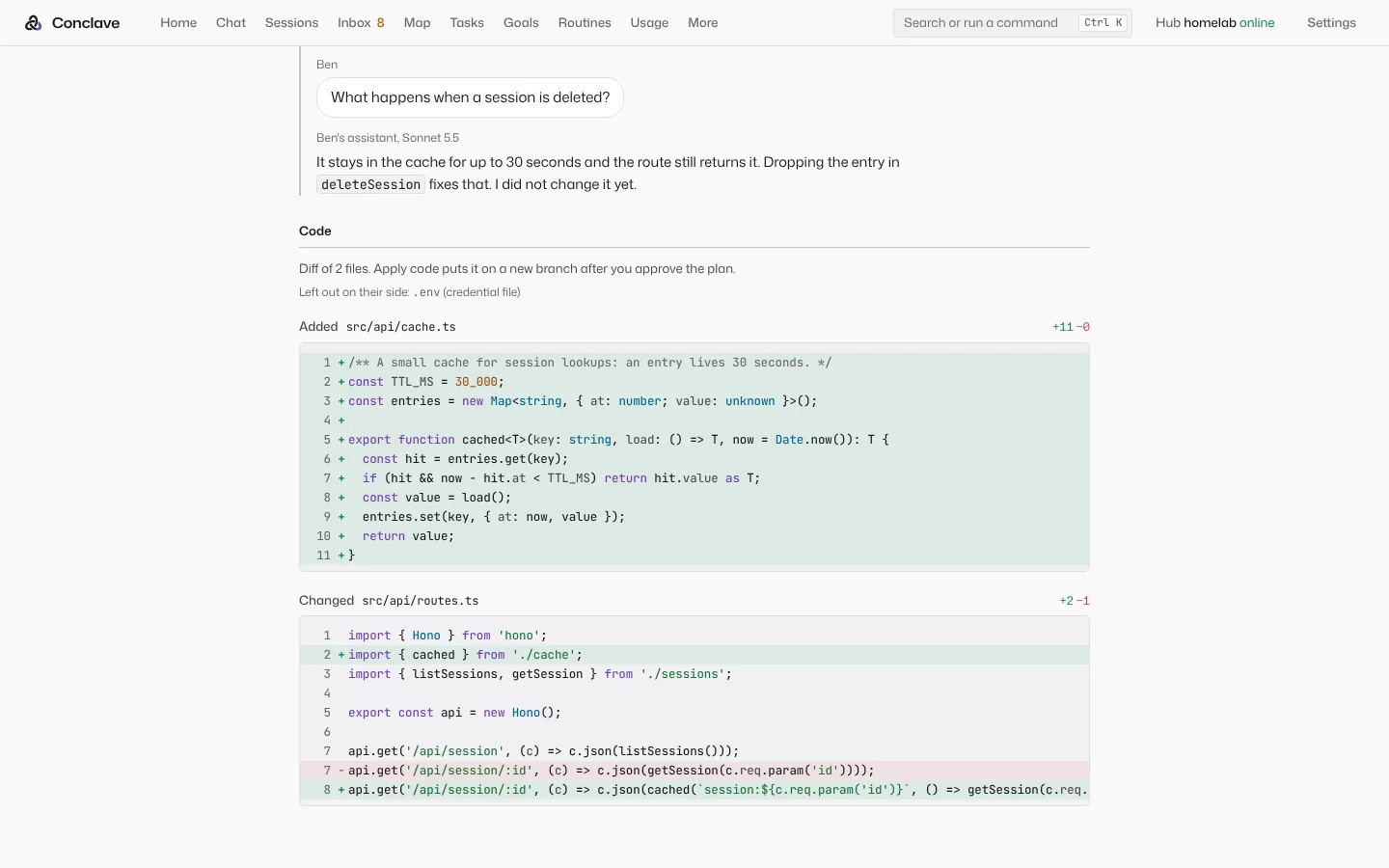
Task: Click the listSessions route line
Action: 694,751
